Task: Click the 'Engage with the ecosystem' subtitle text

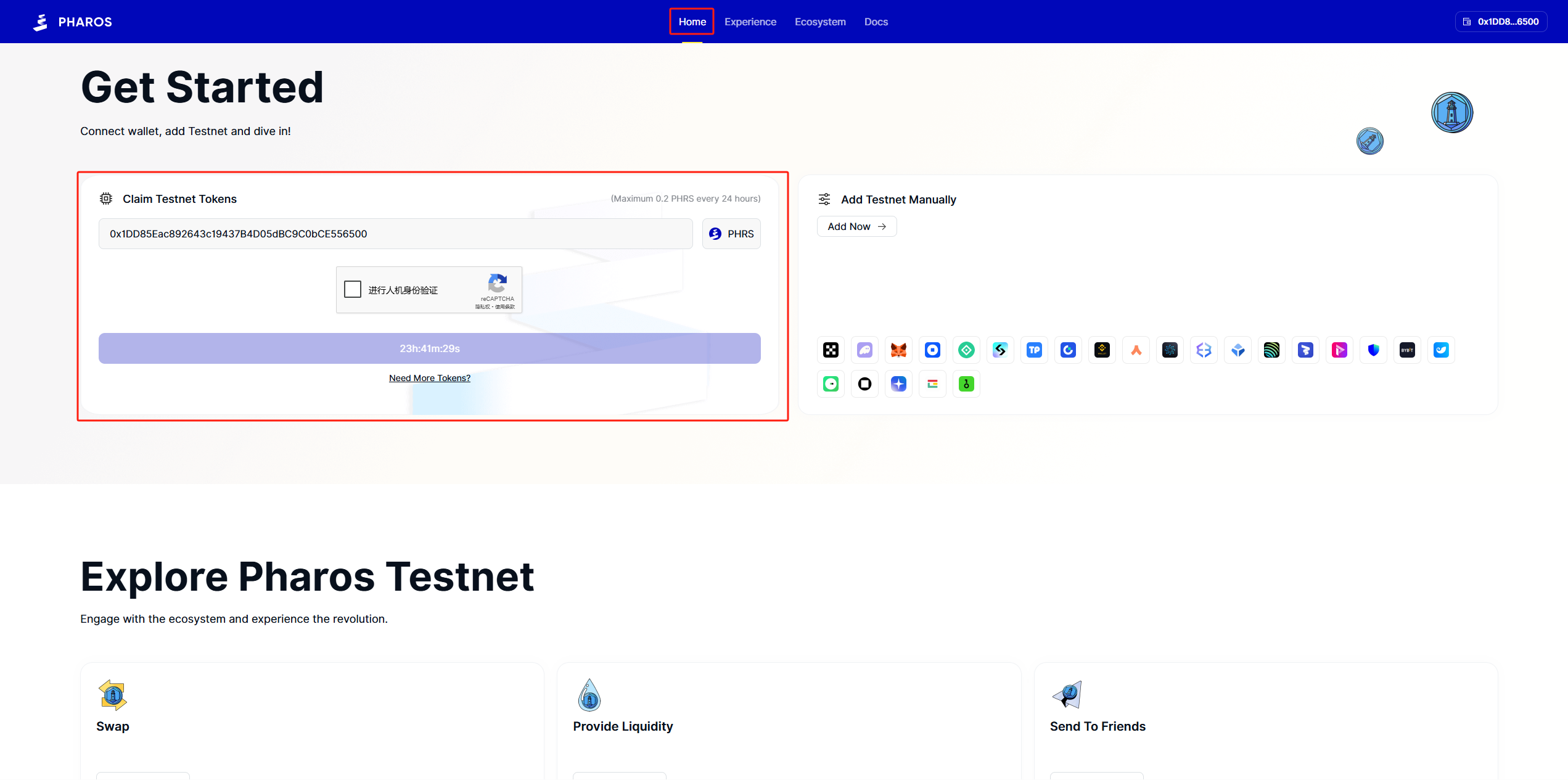Action: (x=234, y=619)
